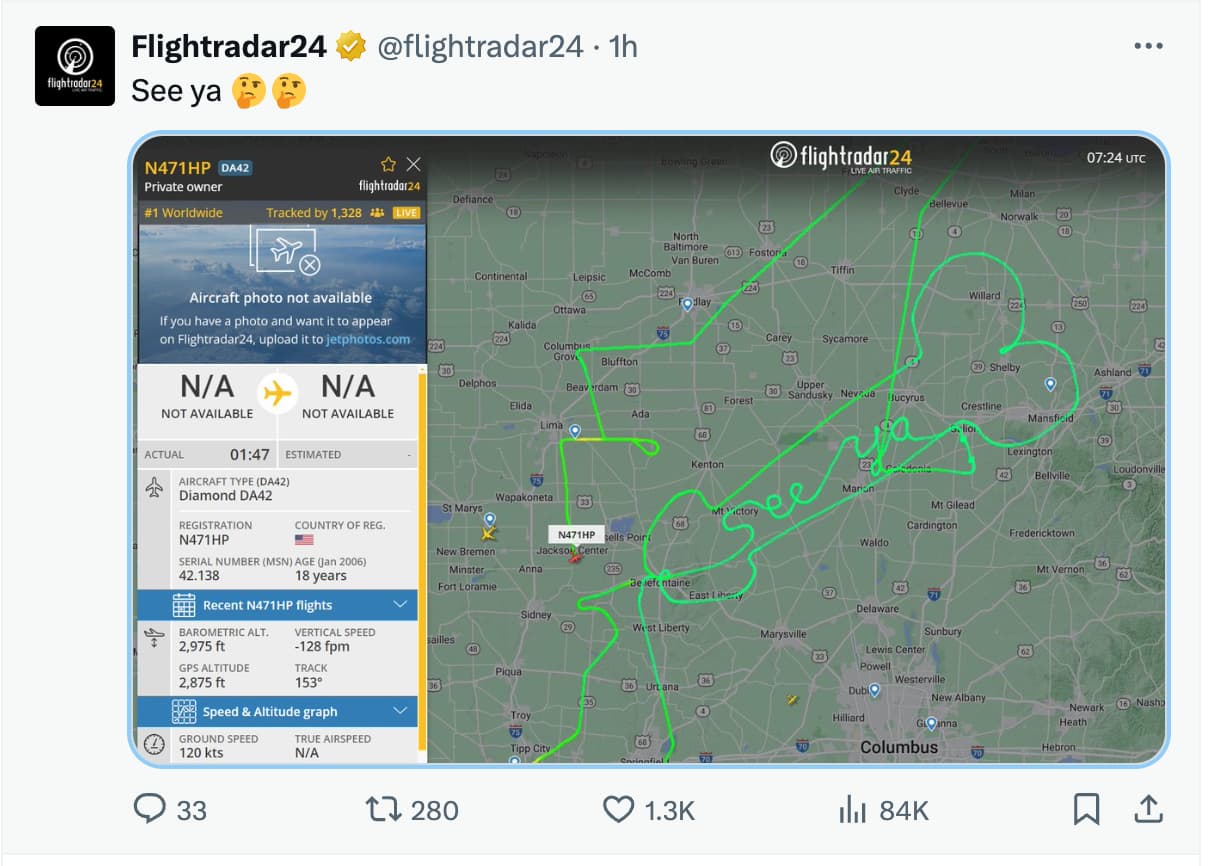Viewport: 1208px width, 866px height.
Task: Expand Speed & Altitude graph section
Action: [277, 712]
